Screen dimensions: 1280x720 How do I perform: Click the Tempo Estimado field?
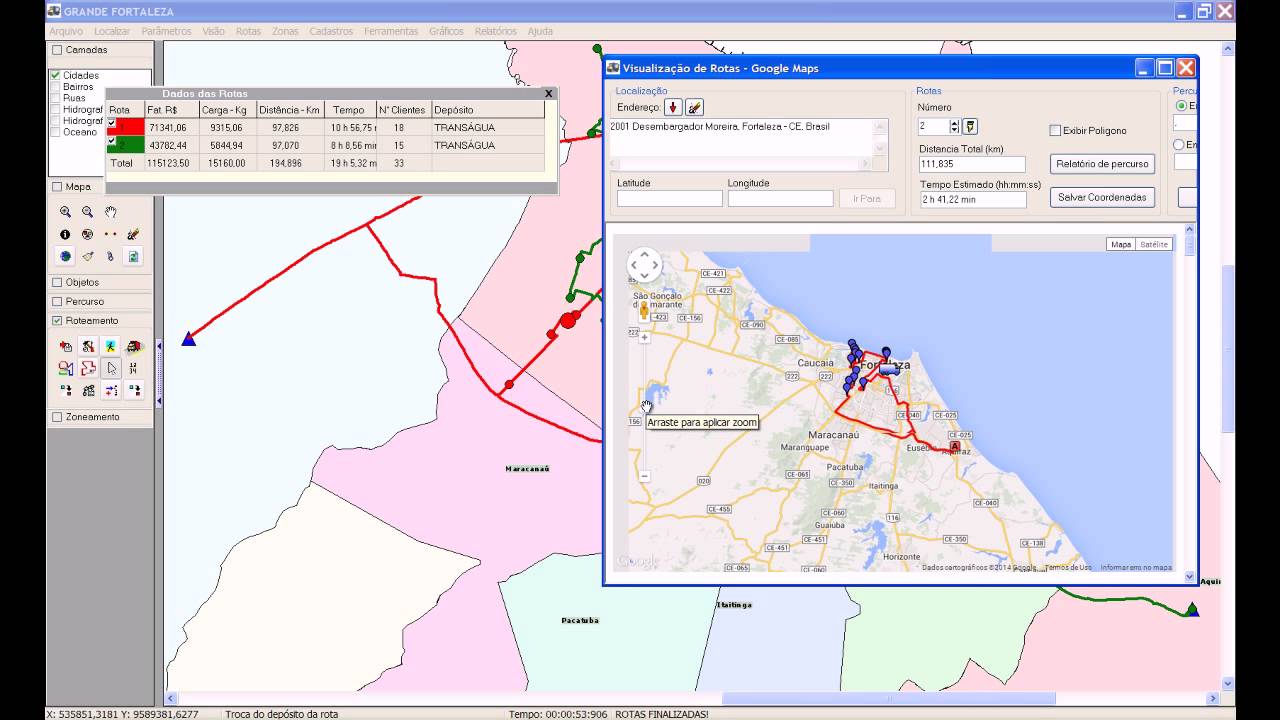[973, 200]
